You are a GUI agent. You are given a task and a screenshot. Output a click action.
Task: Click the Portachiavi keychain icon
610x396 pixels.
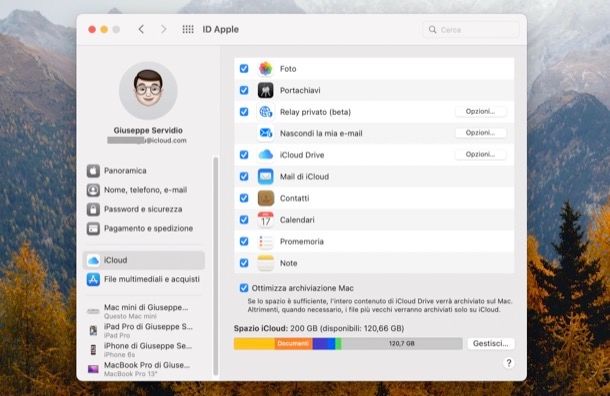click(x=266, y=90)
